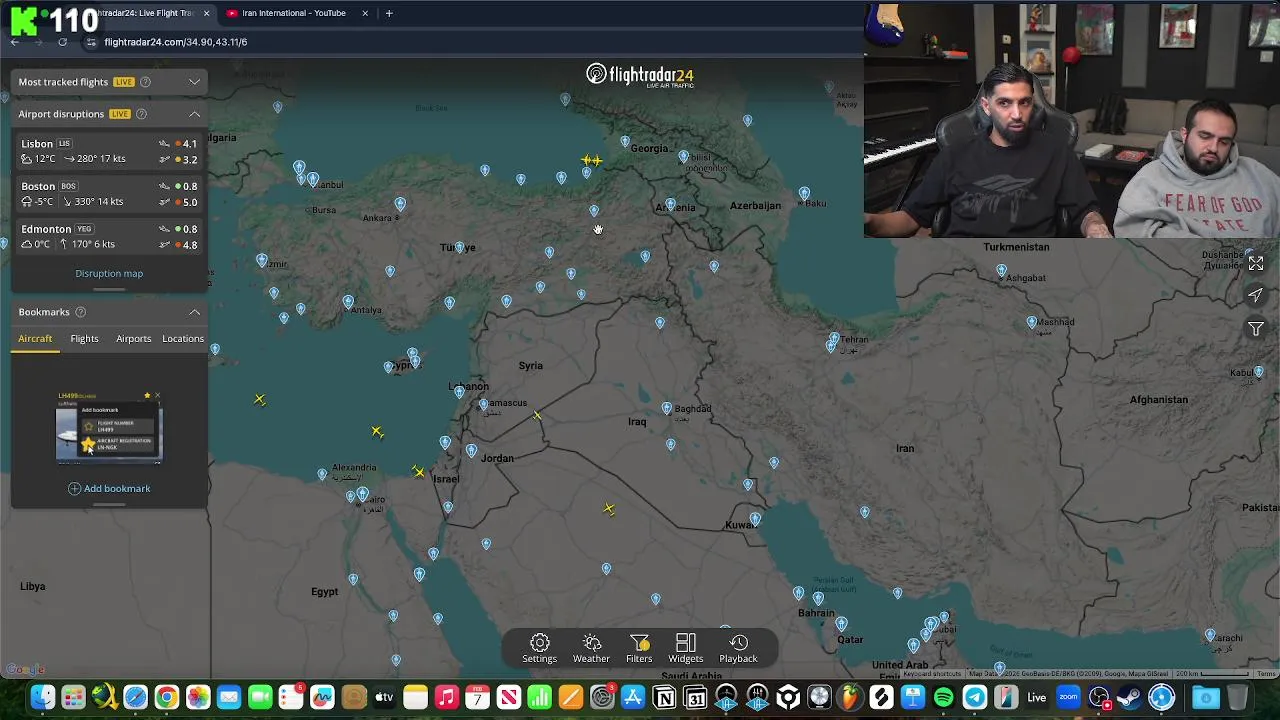Viewport: 1280px width, 720px height.
Task: Open the Weather layer options
Action: tap(591, 648)
